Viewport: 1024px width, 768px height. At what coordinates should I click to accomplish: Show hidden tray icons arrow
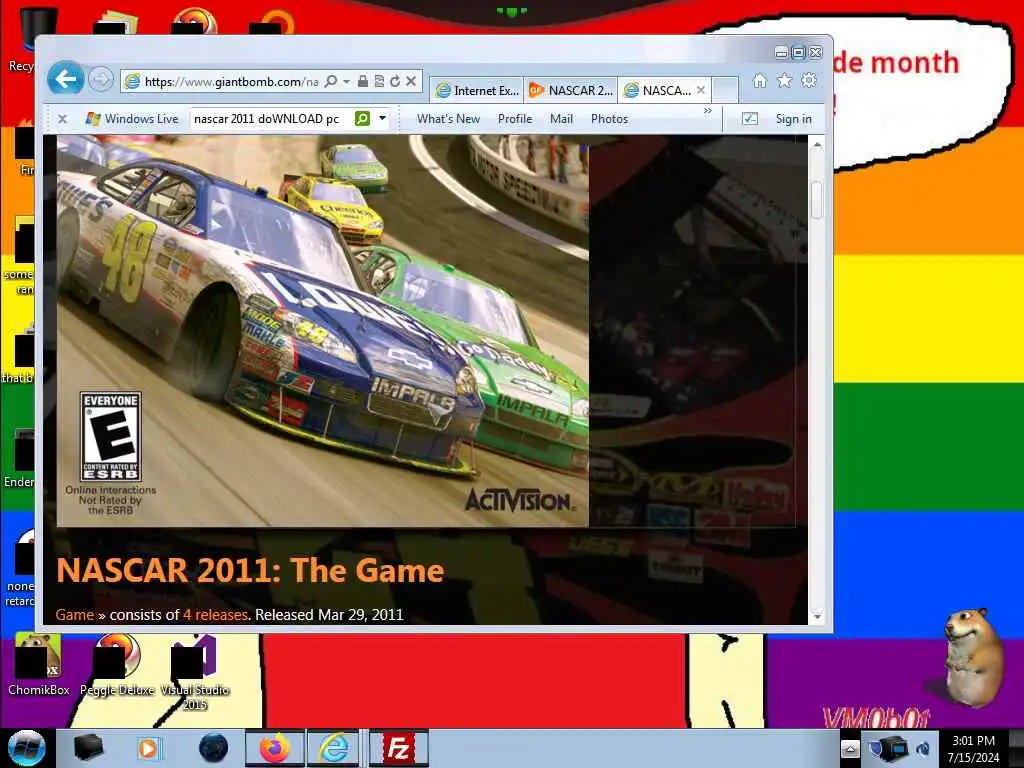tap(850, 749)
